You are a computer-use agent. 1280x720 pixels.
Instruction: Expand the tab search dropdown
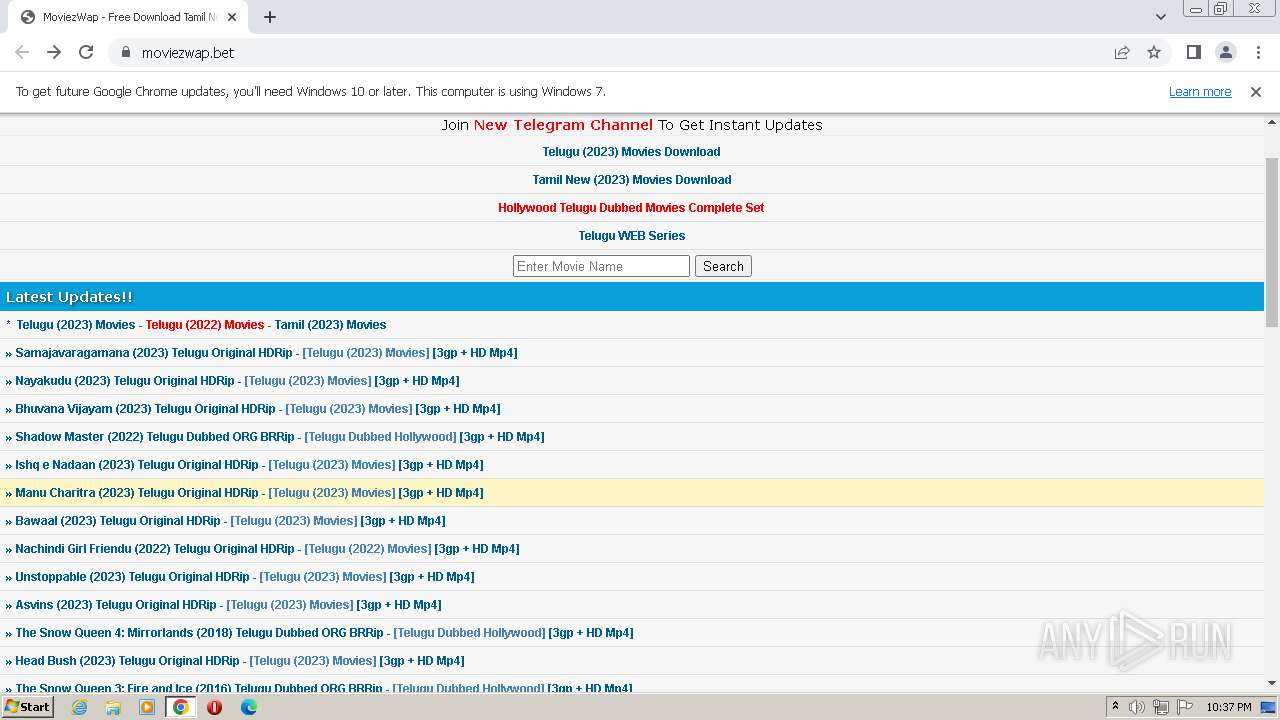[x=1160, y=17]
